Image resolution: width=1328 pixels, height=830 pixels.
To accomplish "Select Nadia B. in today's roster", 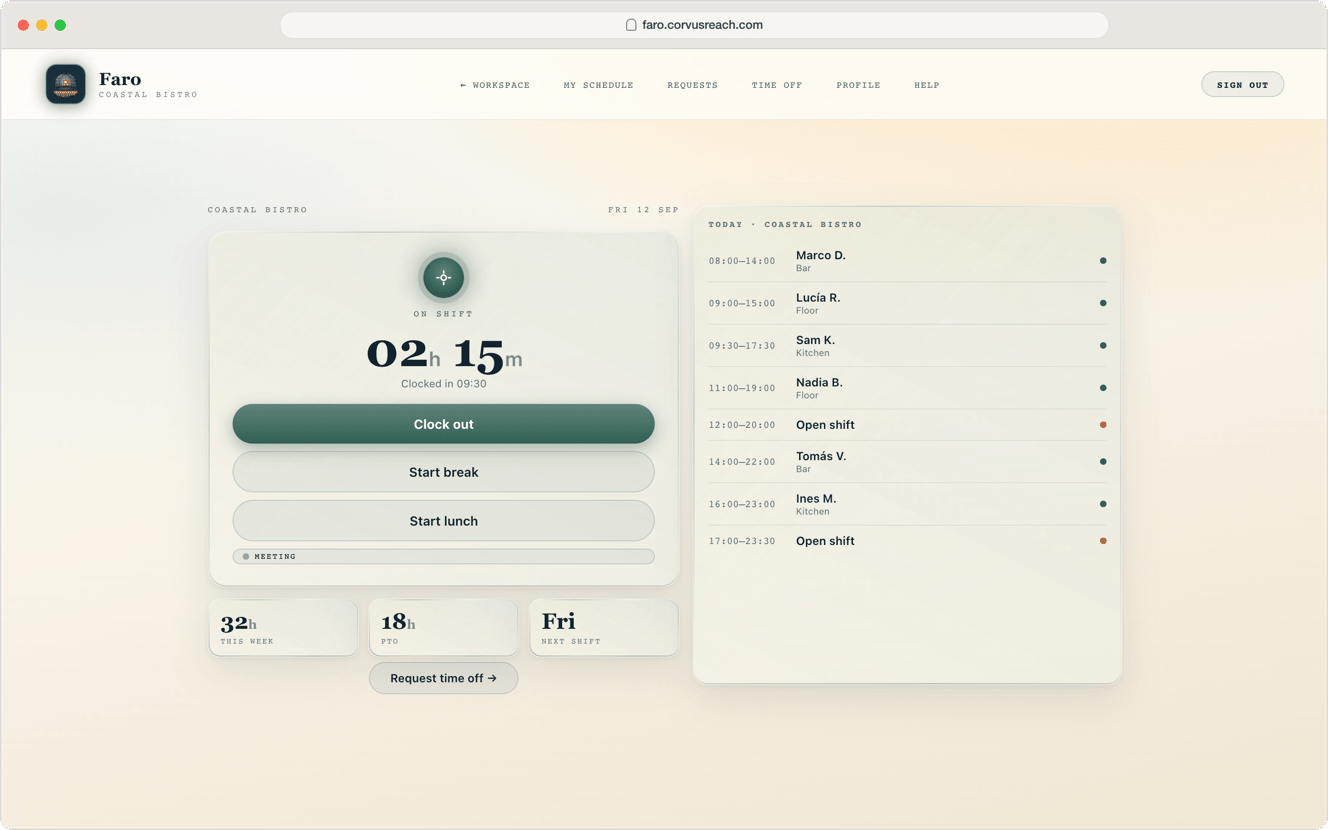I will click(819, 382).
